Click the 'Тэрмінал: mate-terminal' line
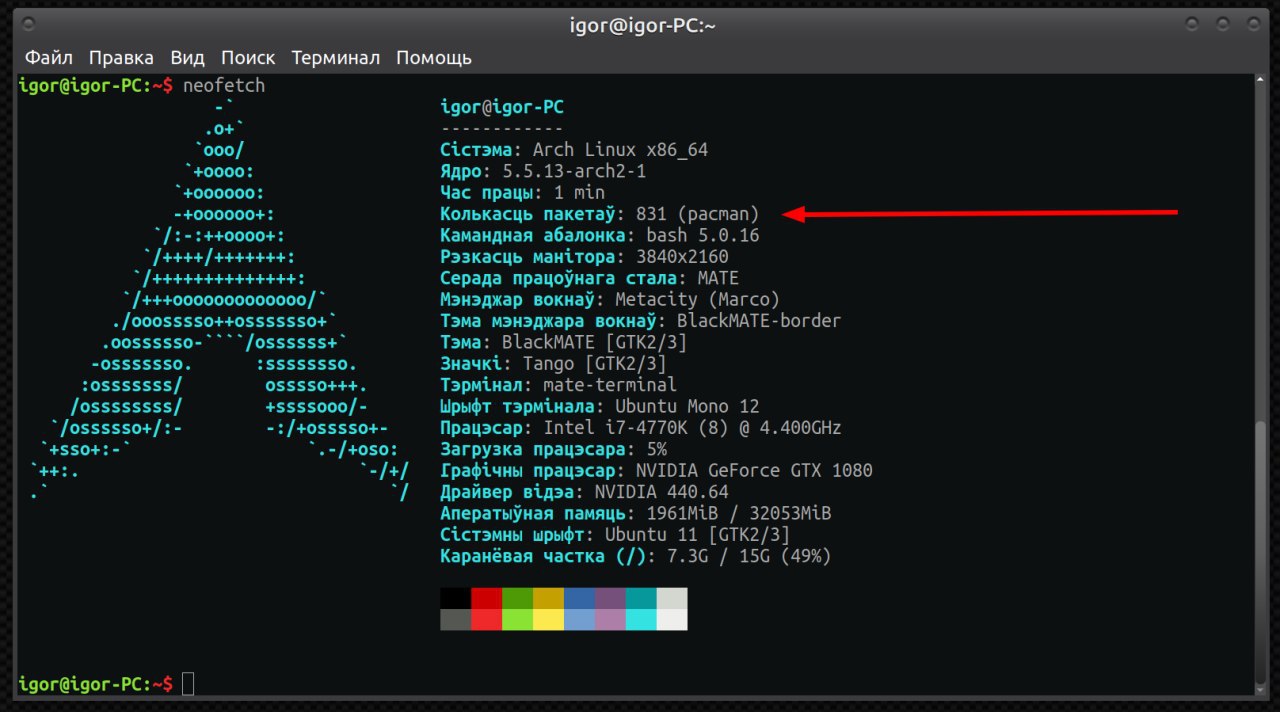1280x712 pixels. 558,385
